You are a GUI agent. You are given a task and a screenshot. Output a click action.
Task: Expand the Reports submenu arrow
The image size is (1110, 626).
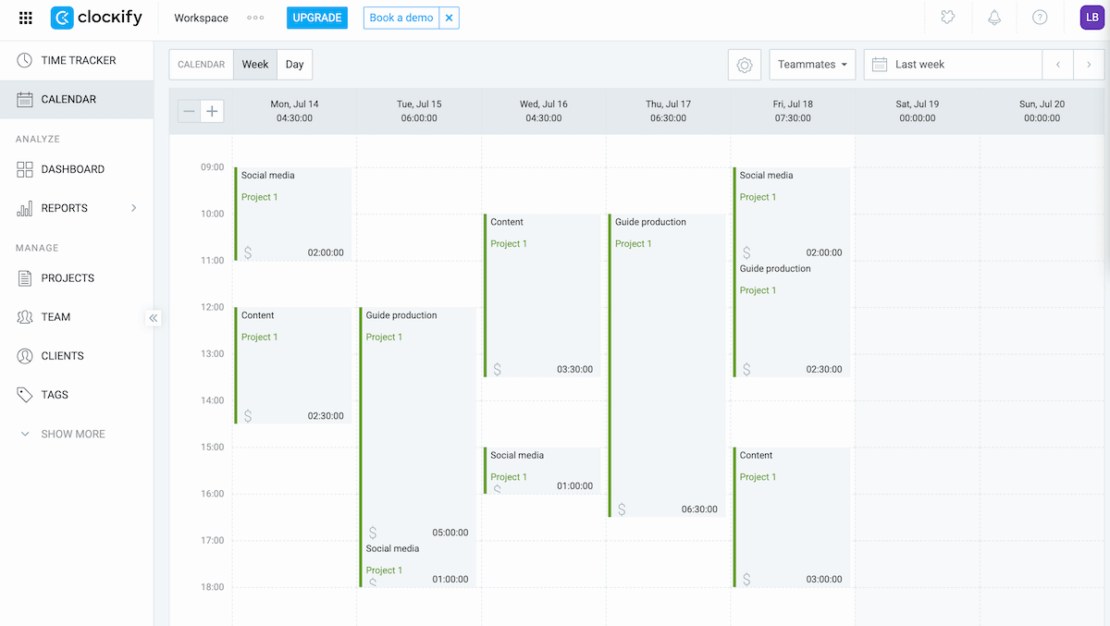click(x=134, y=208)
